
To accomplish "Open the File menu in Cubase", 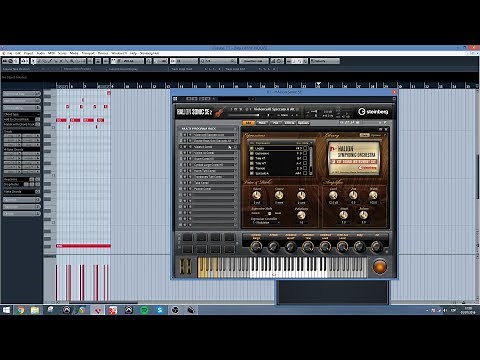I will tap(10, 53).
